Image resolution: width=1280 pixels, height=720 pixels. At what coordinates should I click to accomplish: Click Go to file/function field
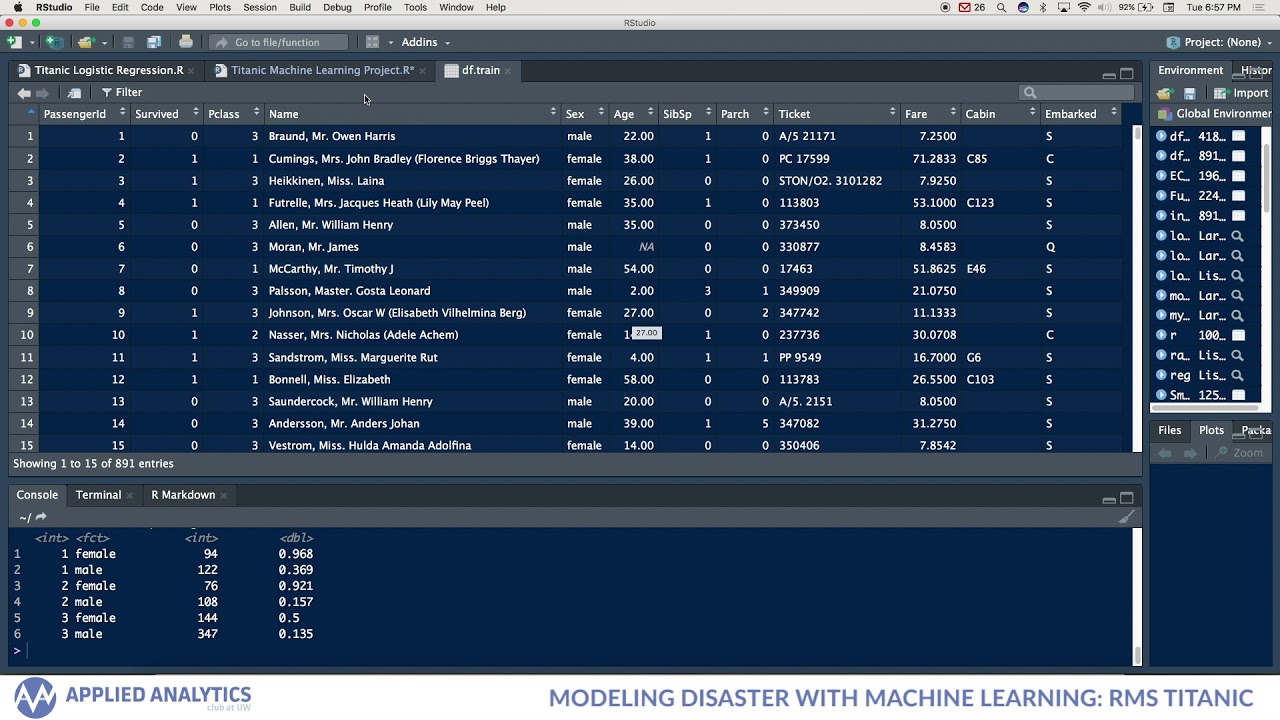click(x=277, y=42)
